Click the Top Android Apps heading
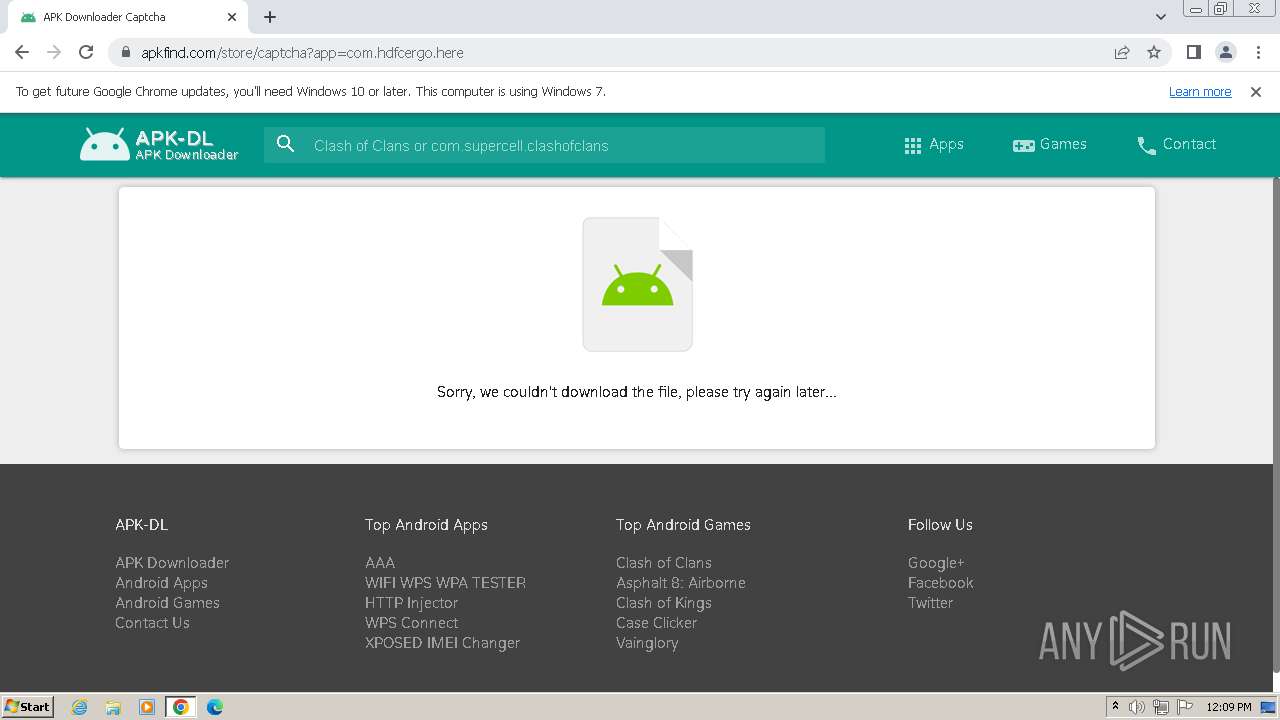 tap(426, 525)
